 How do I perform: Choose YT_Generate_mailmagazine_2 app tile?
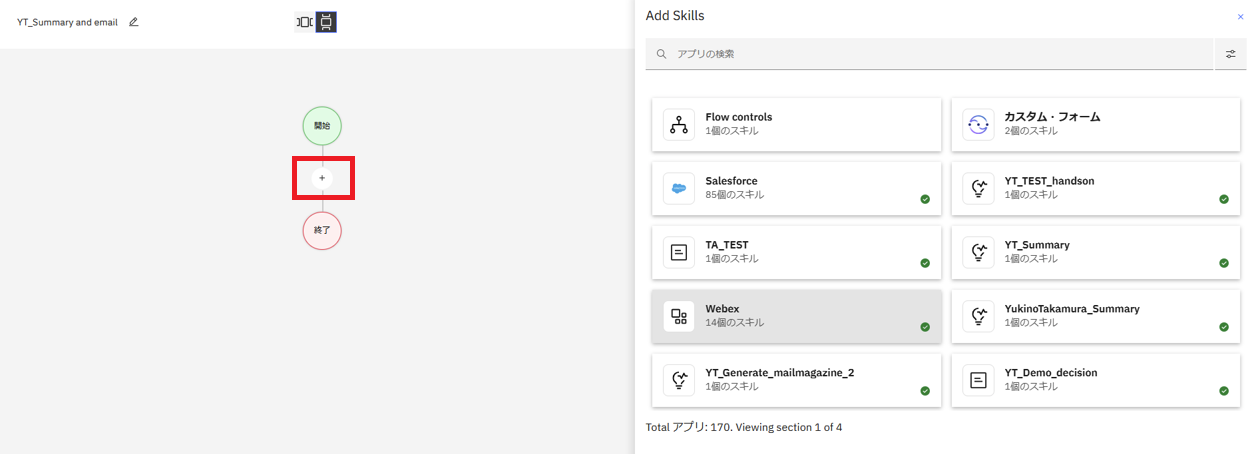[x=796, y=380]
